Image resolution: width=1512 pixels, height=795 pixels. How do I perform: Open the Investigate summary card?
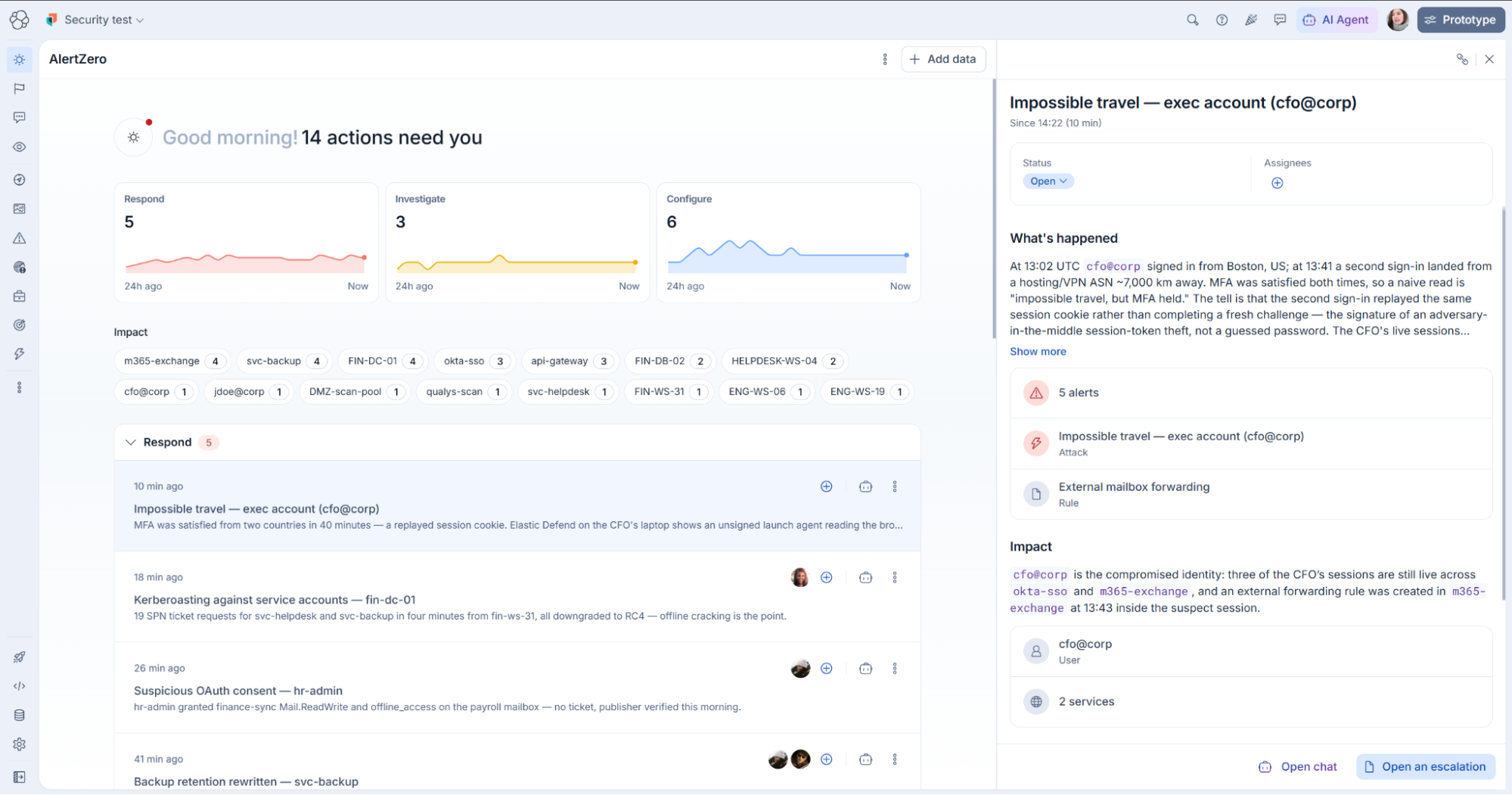point(517,243)
